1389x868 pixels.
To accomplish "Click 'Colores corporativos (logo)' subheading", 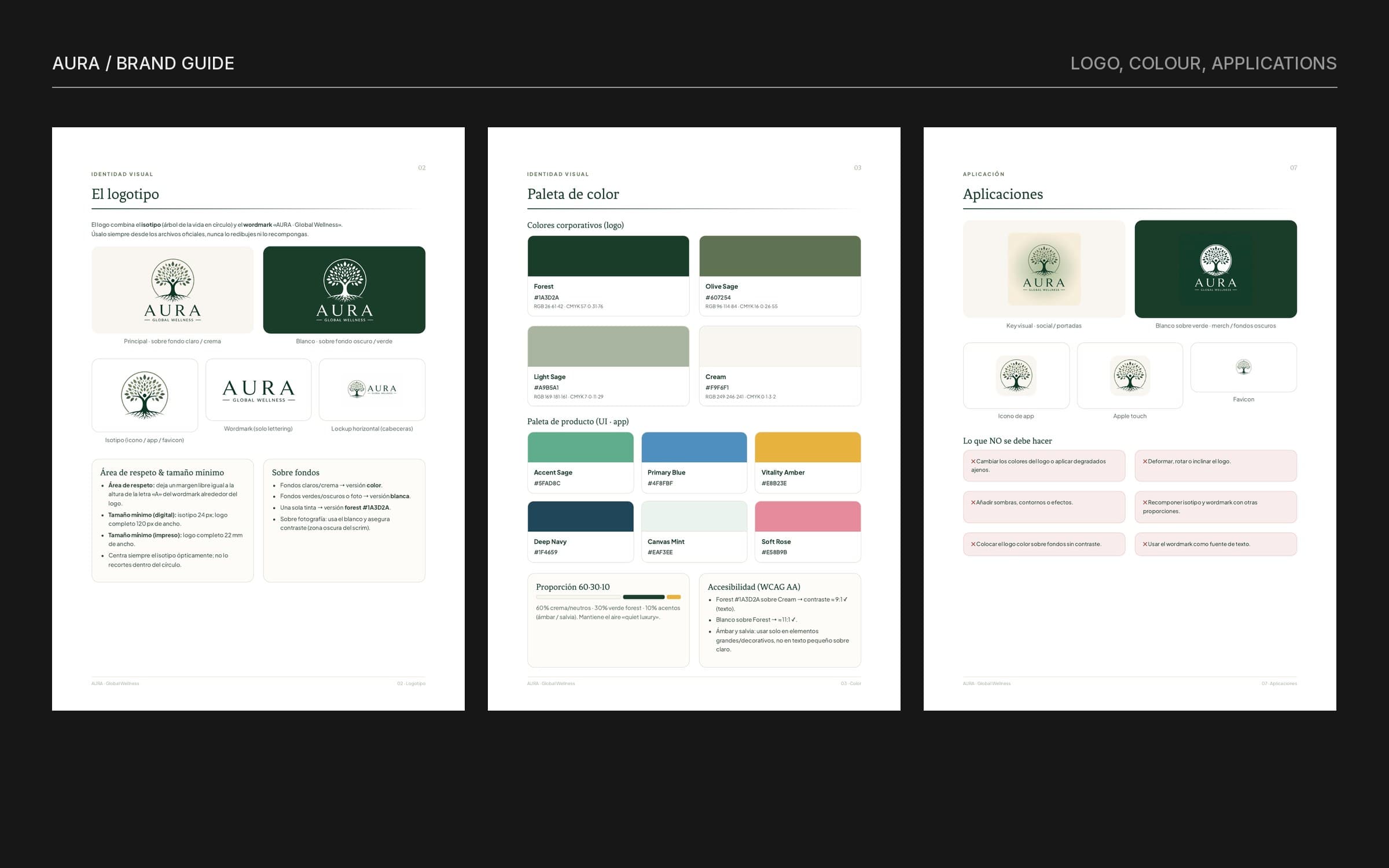I will (x=575, y=225).
